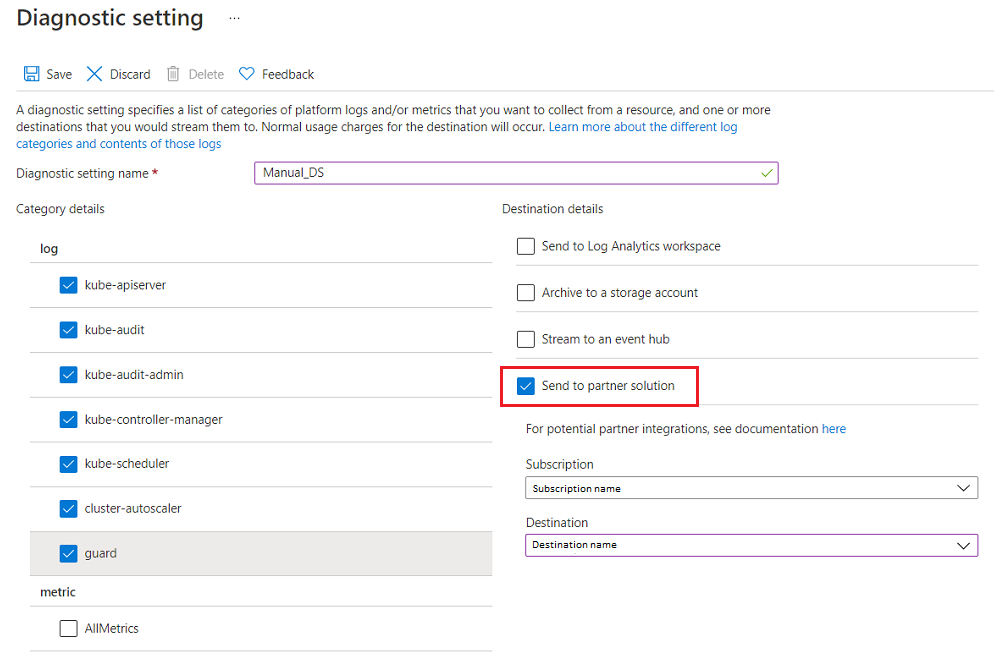Click the Save floppy disk icon
This screenshot has height=666, width=1000.
click(31, 74)
